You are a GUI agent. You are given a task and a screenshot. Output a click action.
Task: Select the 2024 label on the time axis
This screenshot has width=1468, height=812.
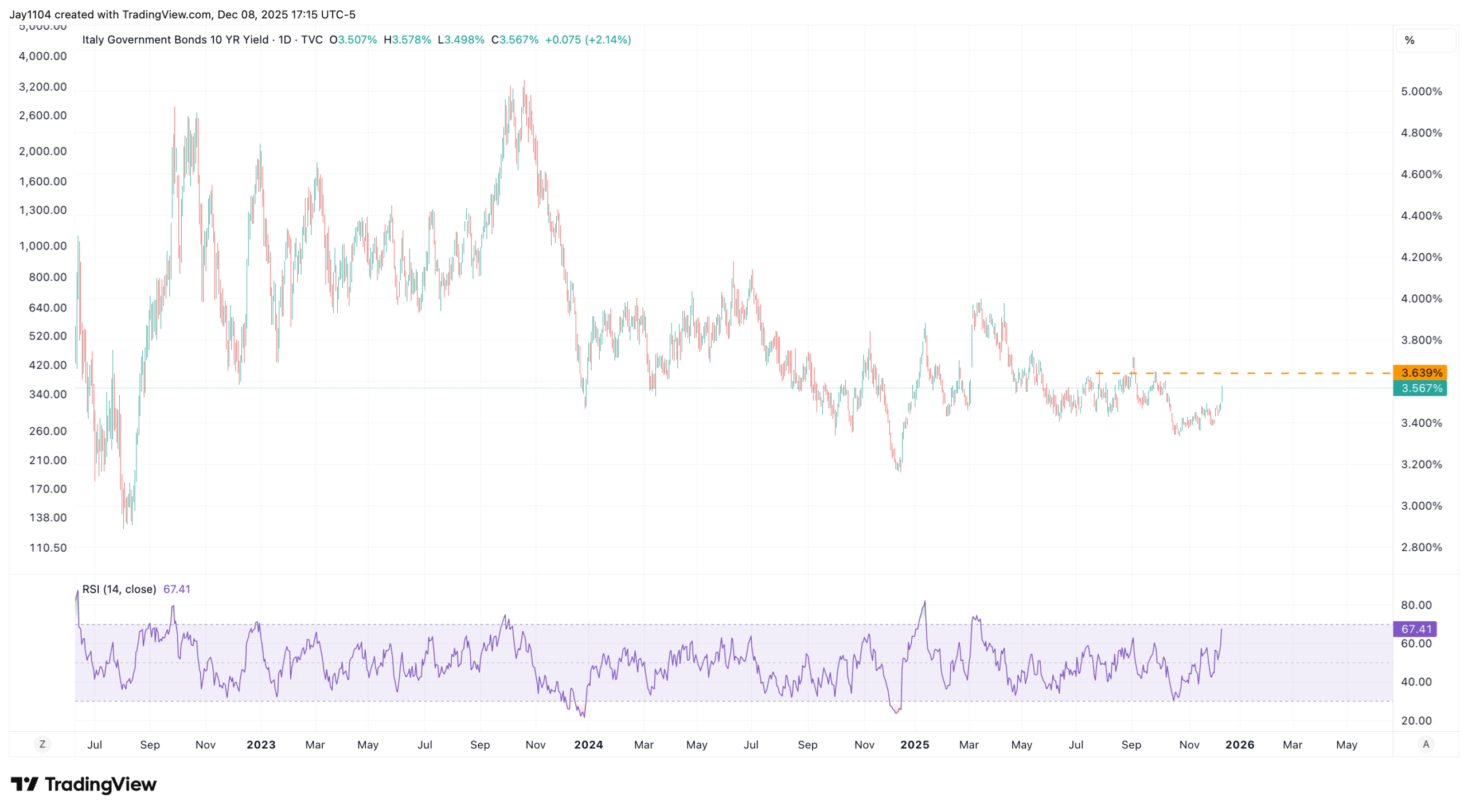[588, 744]
